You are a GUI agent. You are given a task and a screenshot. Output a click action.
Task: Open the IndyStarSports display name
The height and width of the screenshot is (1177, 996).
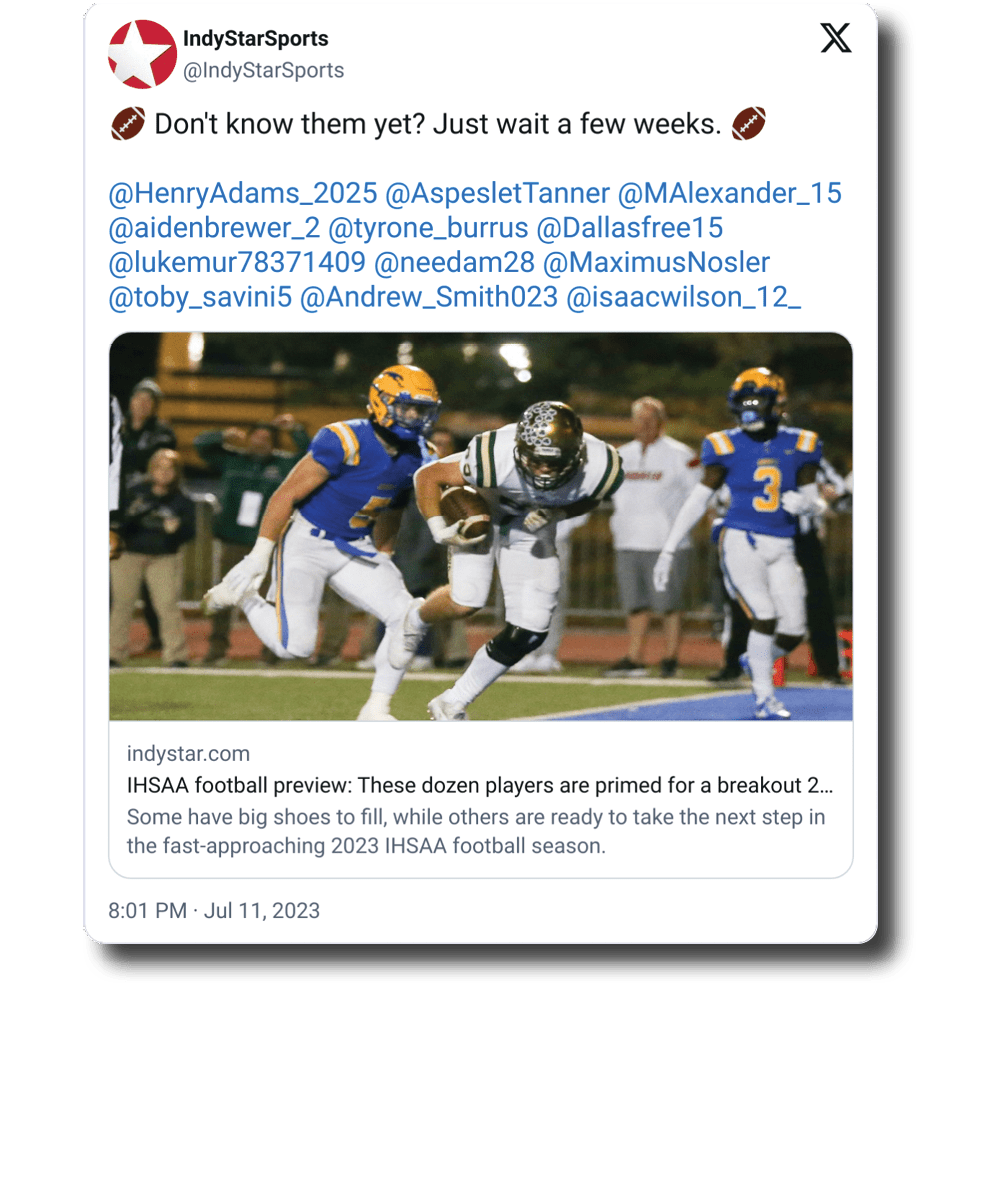pyautogui.click(x=256, y=38)
